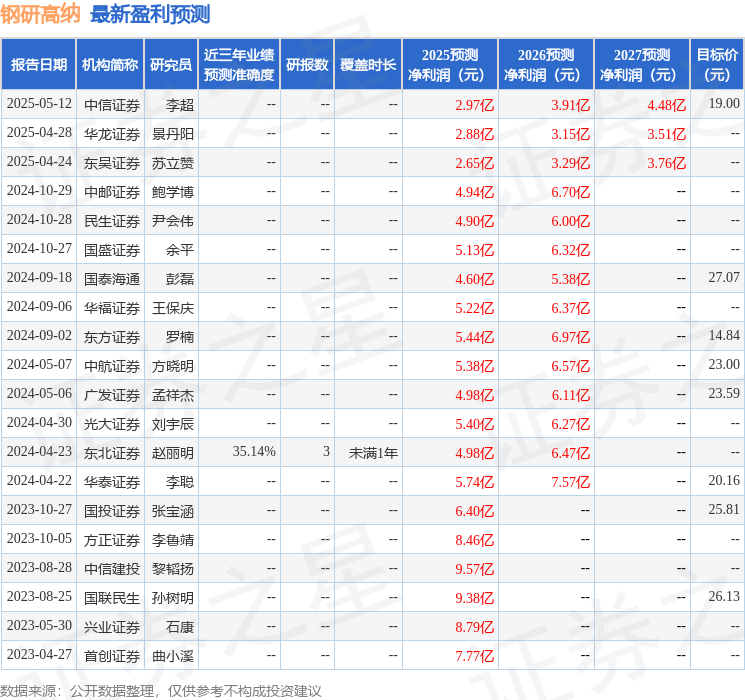Select the date cell 2025-04-24
The width and height of the screenshot is (745, 700).
coord(39,162)
